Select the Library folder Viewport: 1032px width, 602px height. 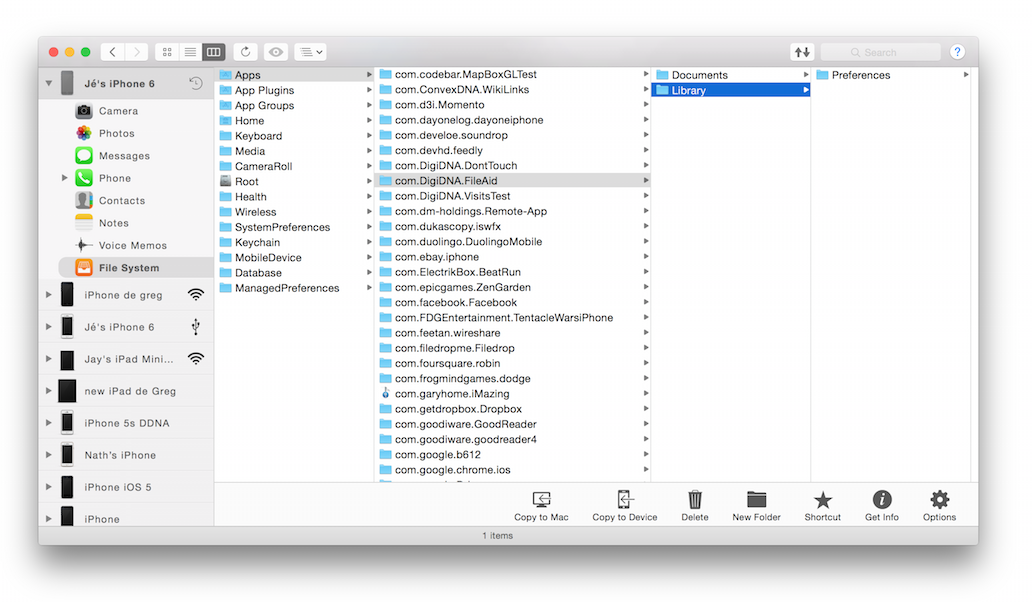[x=731, y=90]
